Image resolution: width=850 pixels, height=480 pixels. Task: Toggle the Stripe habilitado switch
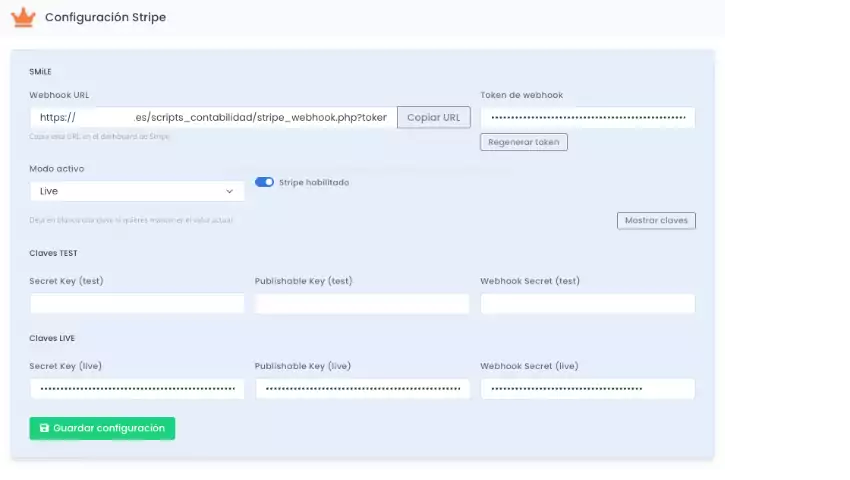[265, 182]
